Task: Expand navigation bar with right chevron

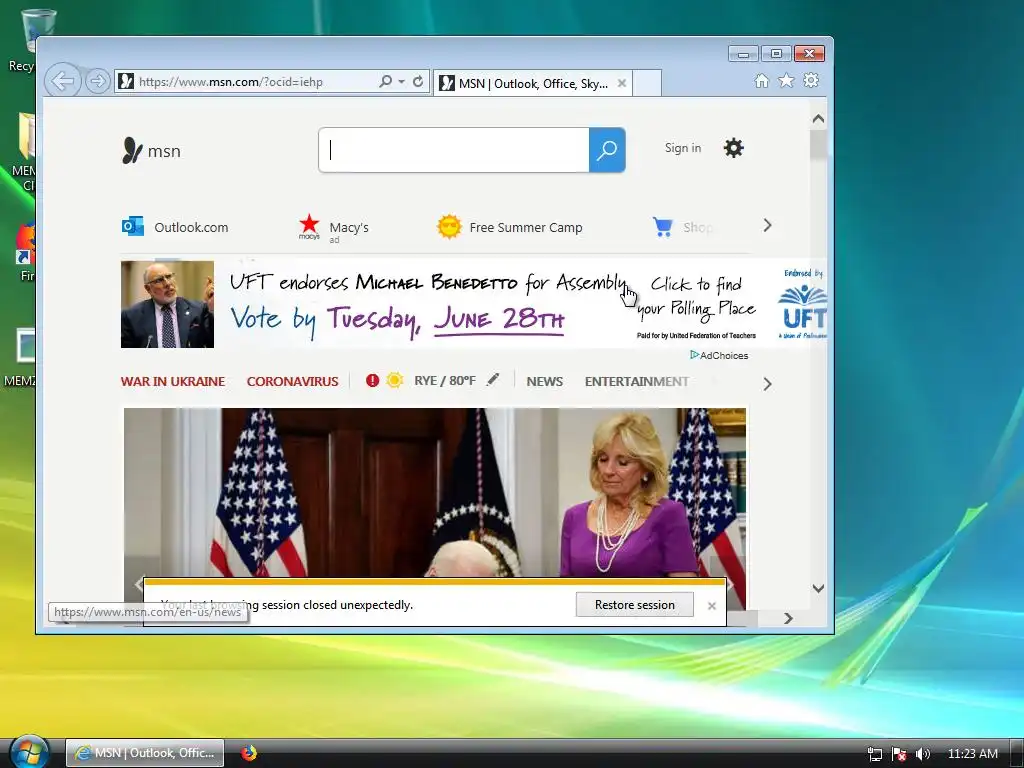Action: [x=767, y=384]
